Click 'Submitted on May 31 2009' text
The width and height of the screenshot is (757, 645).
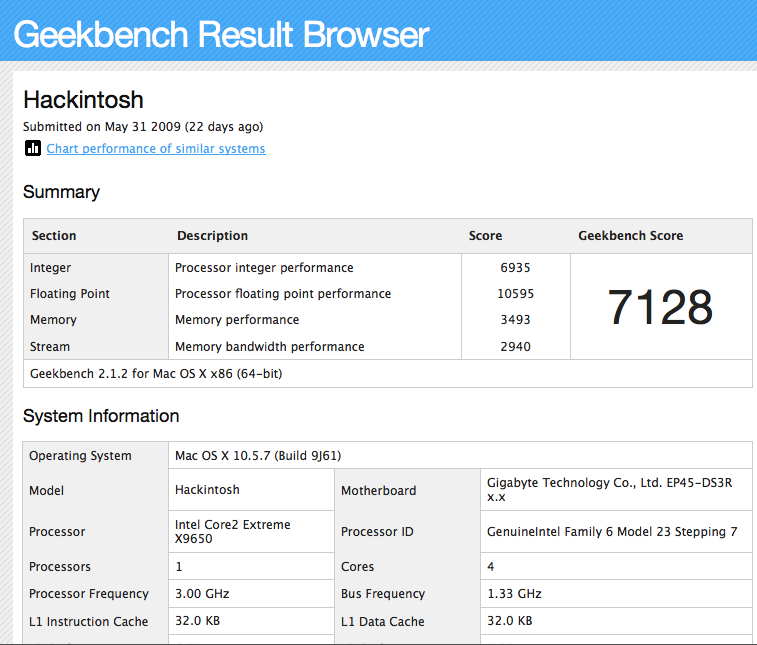point(102,126)
